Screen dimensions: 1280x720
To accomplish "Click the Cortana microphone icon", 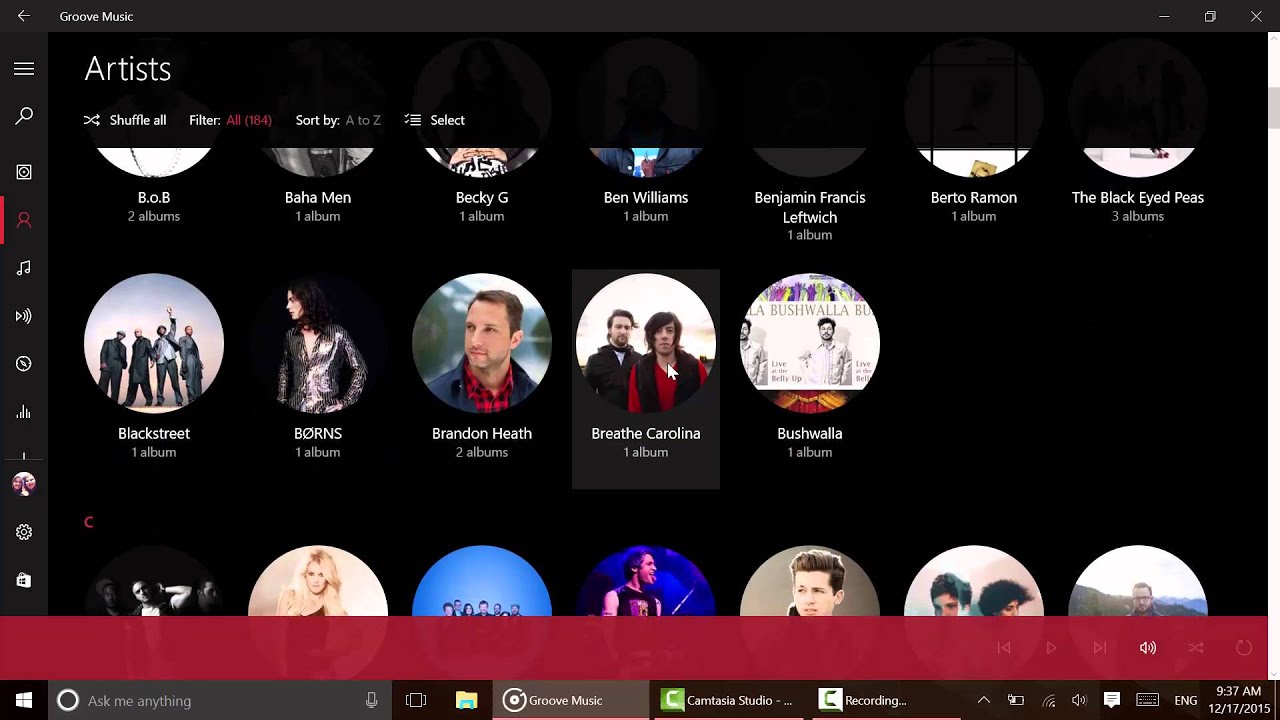I will [372, 700].
